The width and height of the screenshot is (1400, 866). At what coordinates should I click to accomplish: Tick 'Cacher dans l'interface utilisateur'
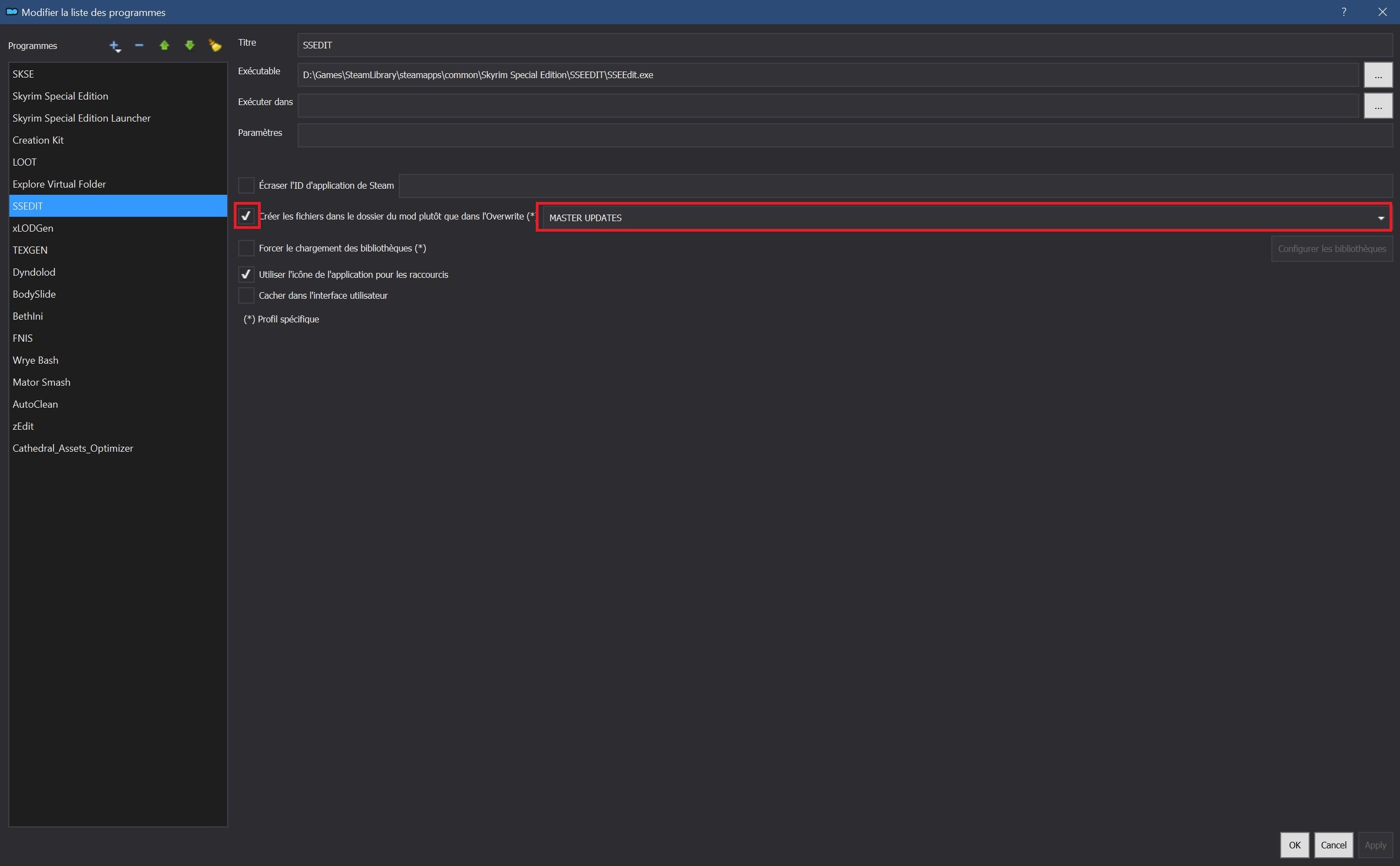246,295
